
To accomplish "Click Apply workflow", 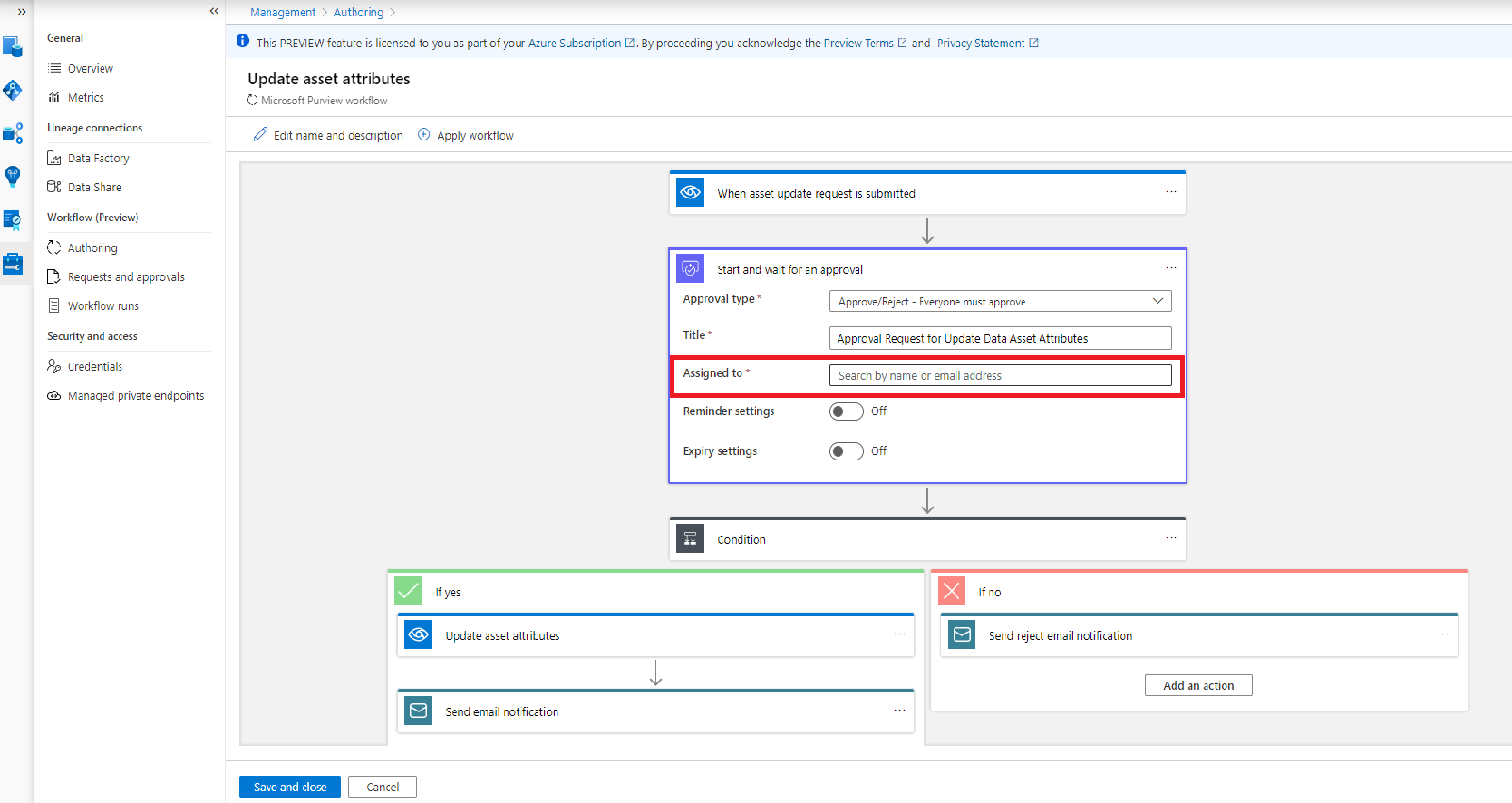I will coord(466,135).
